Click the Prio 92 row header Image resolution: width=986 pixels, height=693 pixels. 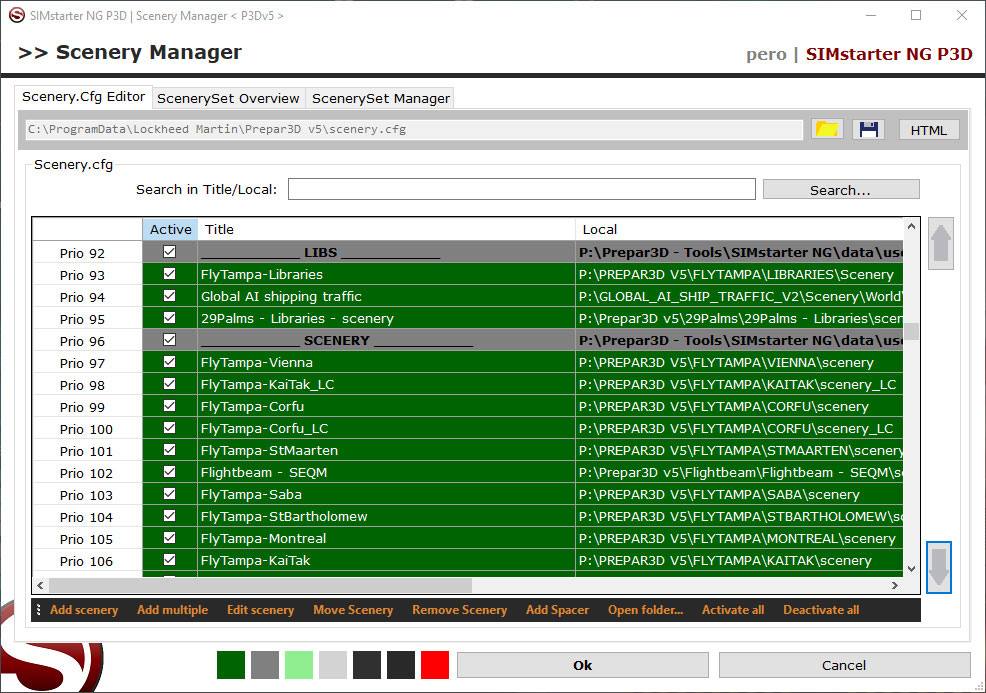pos(87,252)
